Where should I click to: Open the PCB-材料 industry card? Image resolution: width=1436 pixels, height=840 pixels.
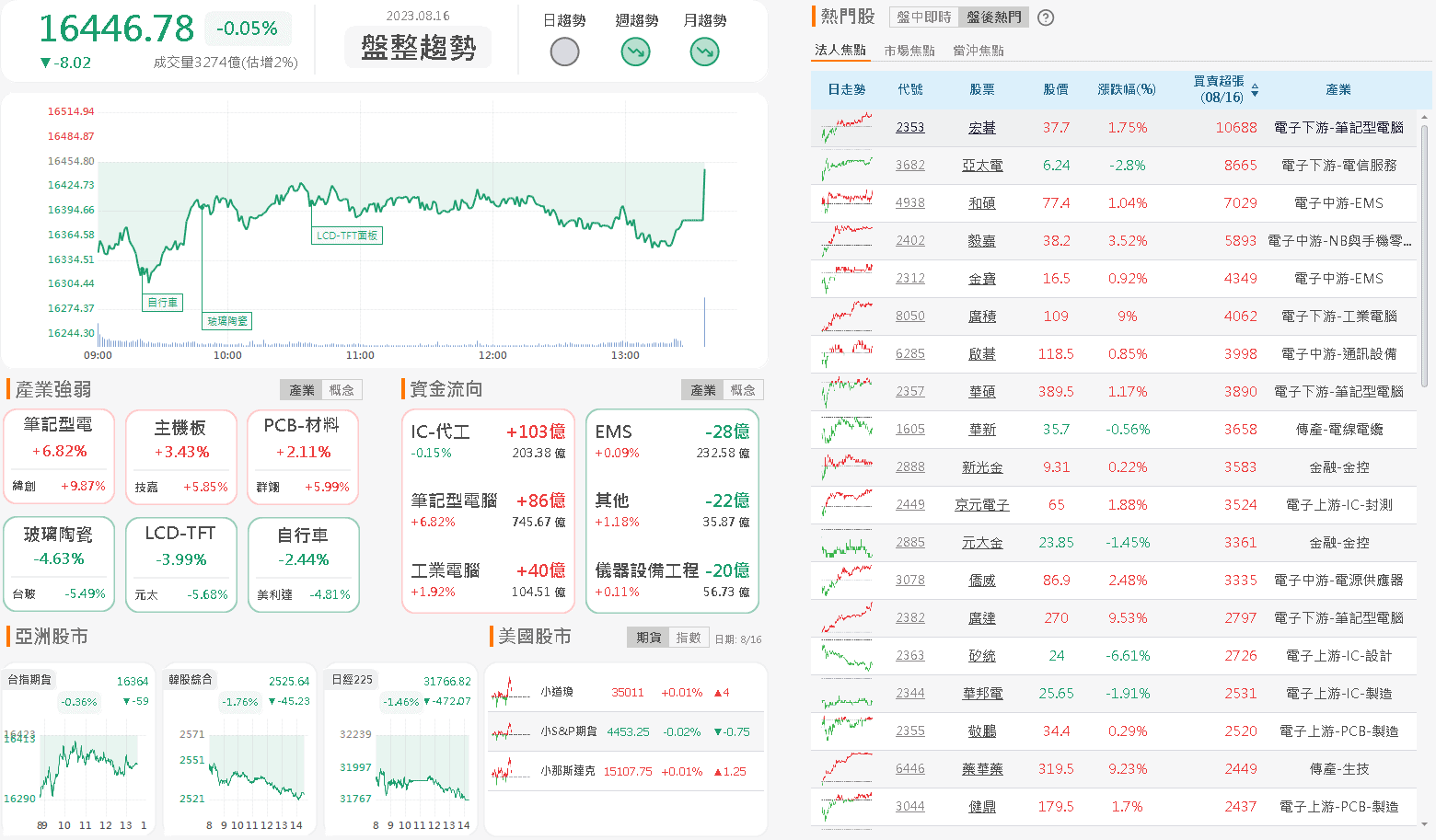(302, 457)
